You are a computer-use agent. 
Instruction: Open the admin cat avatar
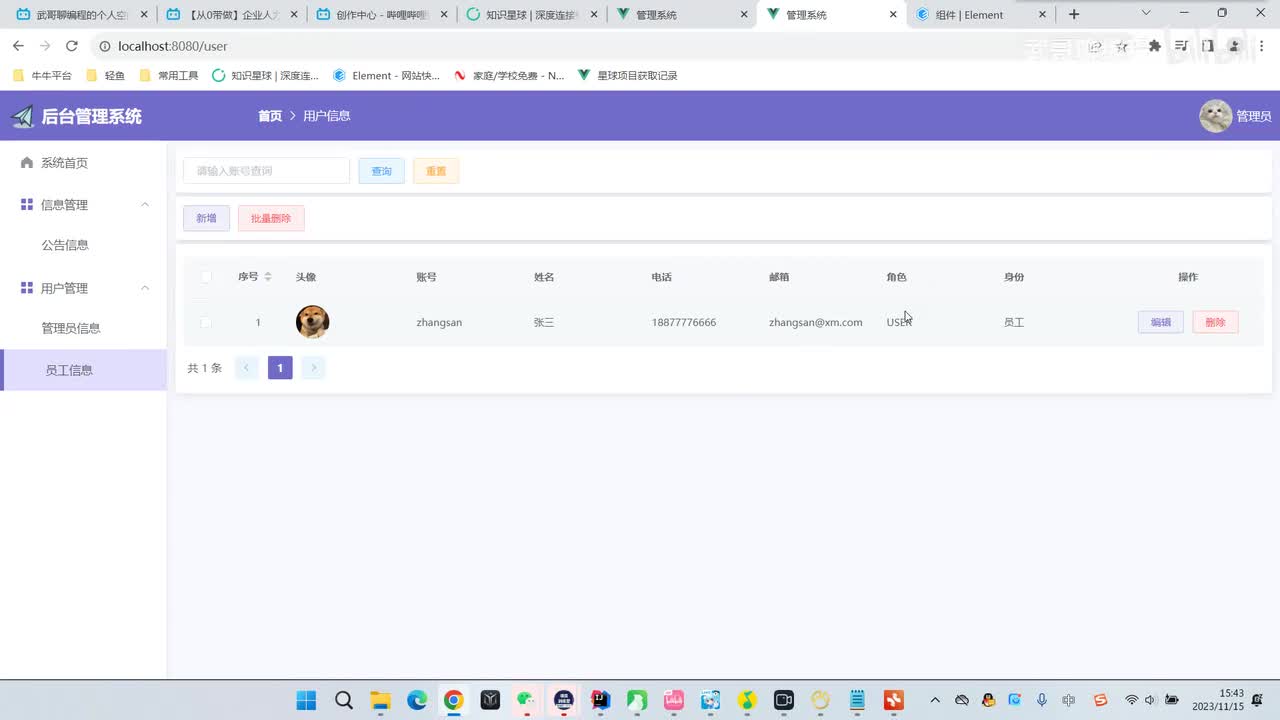coord(1215,116)
